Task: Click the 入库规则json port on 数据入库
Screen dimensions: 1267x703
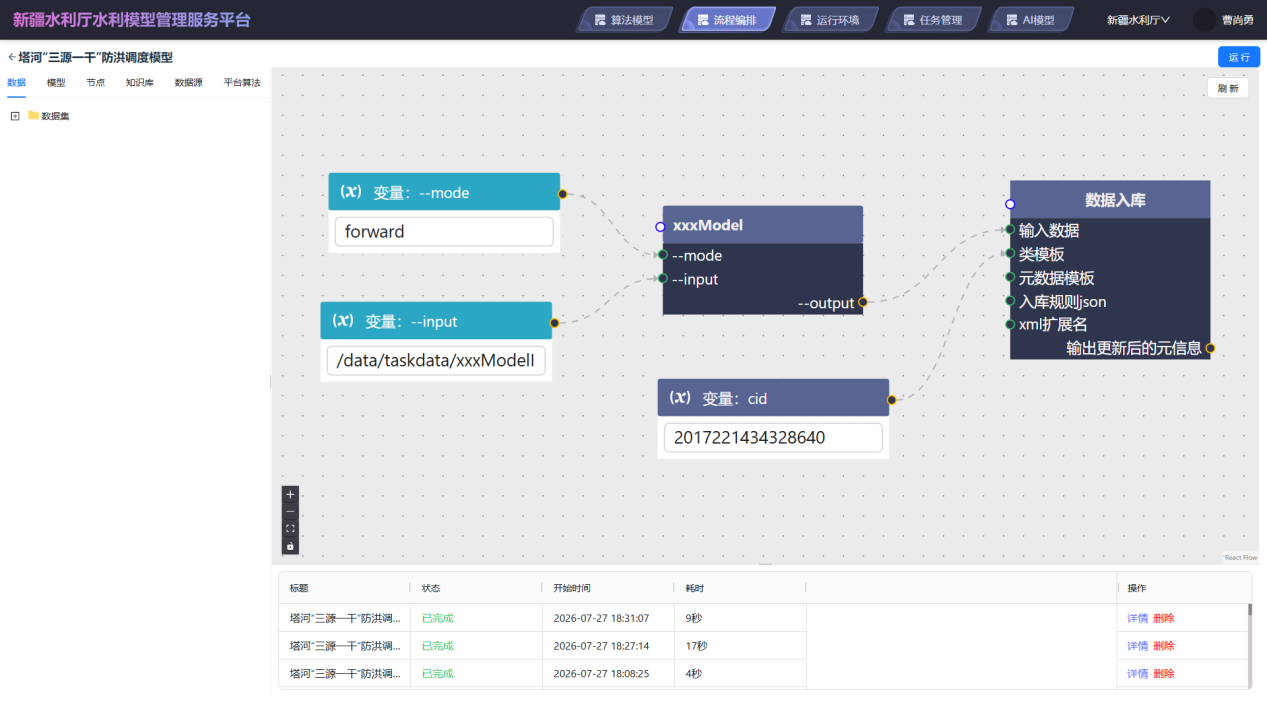Action: coord(1010,301)
